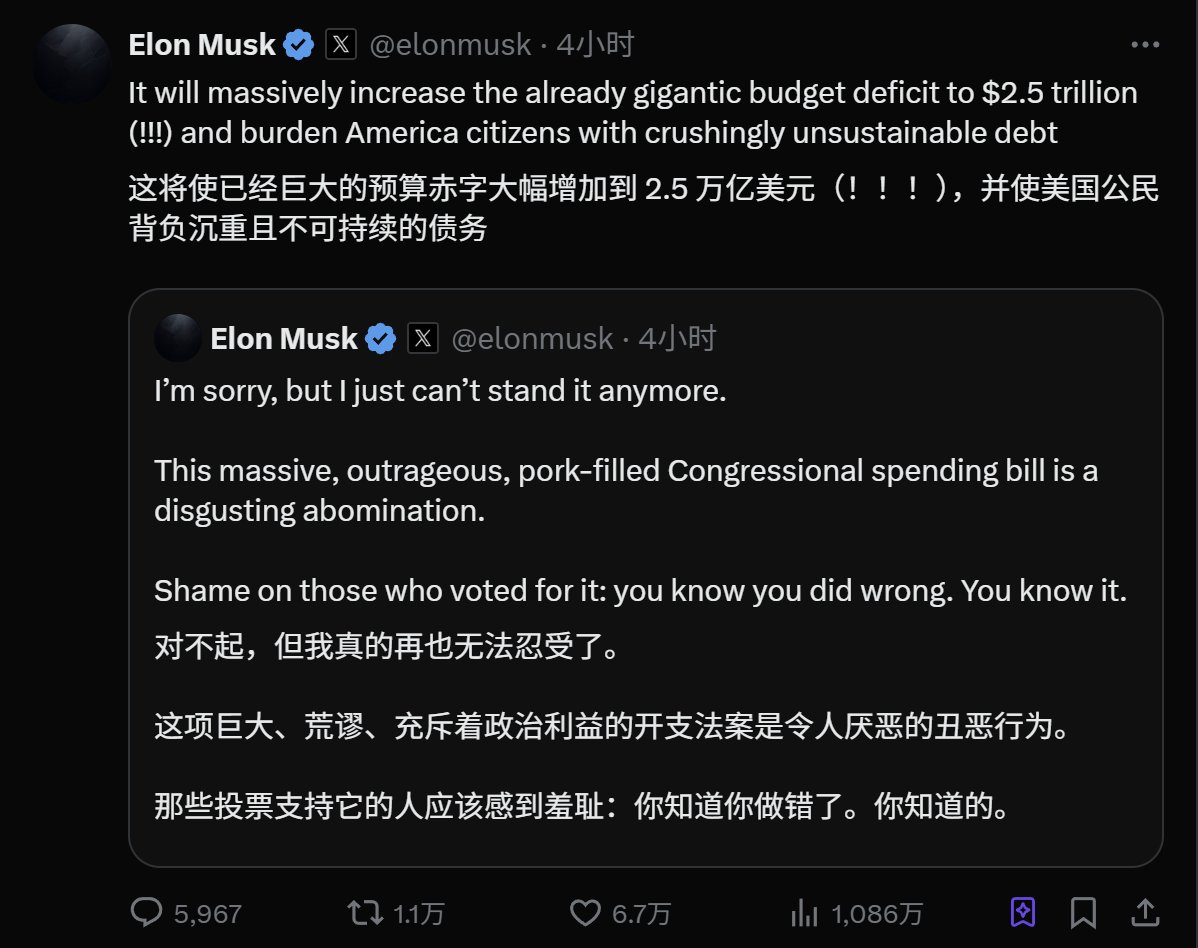The width and height of the screenshot is (1198, 948).
Task: Repost this tweet via the retweet icon
Action: tap(364, 912)
